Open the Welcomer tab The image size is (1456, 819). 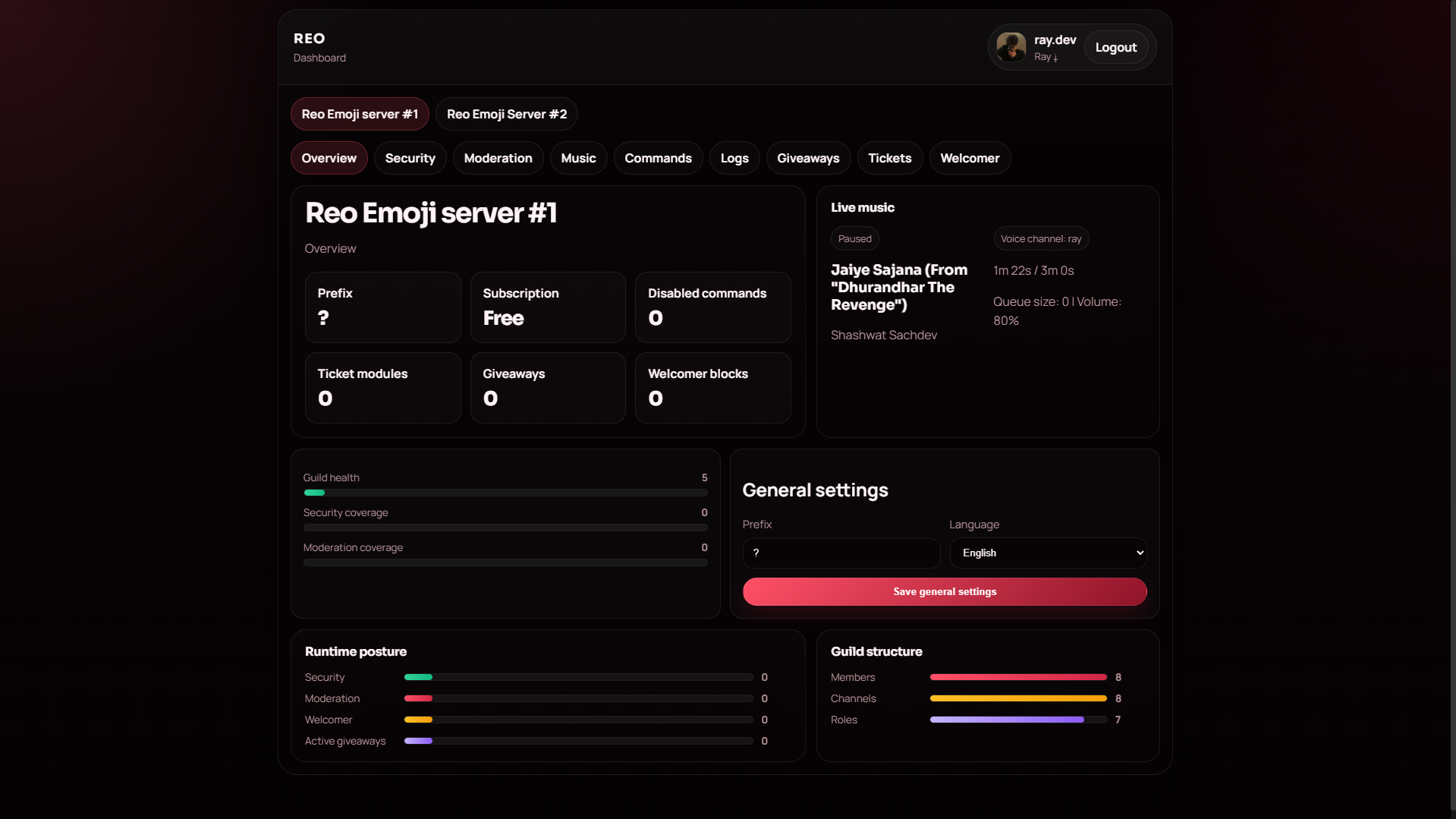(970, 158)
